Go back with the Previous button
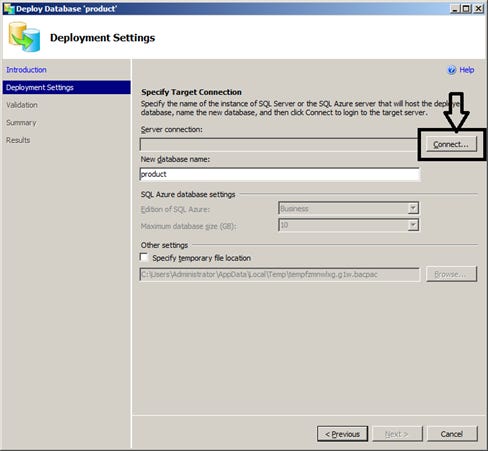The height and width of the screenshot is (451, 488). coord(342,434)
